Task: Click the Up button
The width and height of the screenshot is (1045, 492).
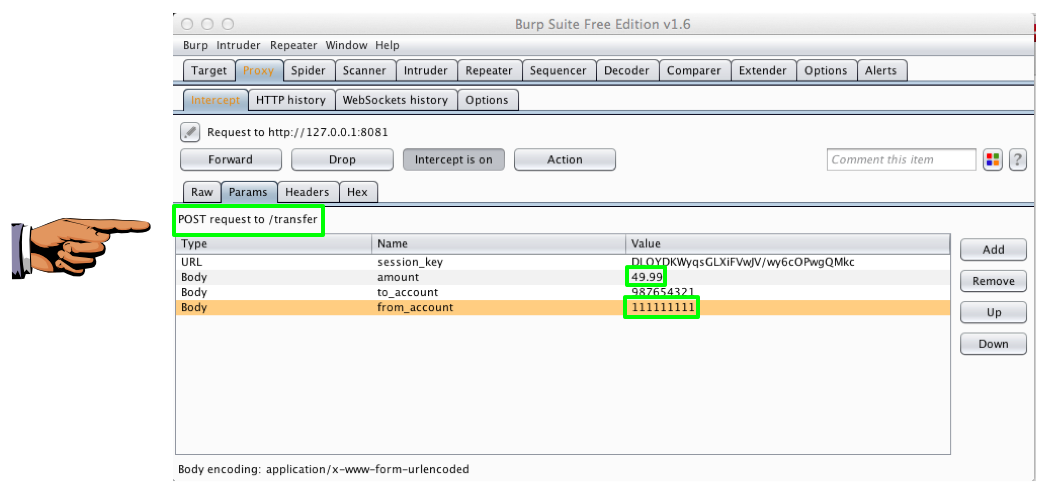Action: pyautogui.click(x=993, y=312)
